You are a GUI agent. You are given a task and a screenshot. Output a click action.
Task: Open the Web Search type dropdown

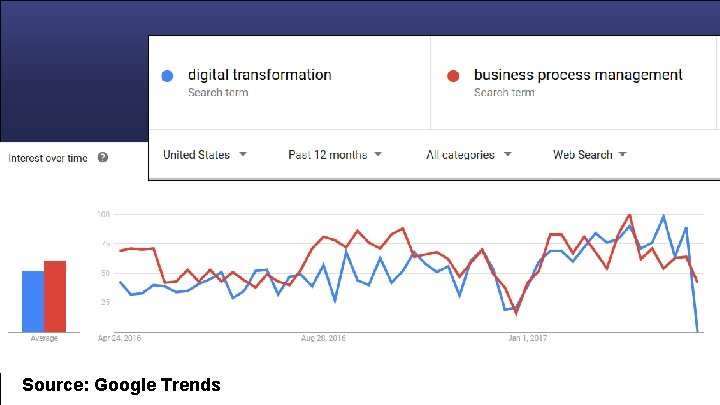coord(590,155)
